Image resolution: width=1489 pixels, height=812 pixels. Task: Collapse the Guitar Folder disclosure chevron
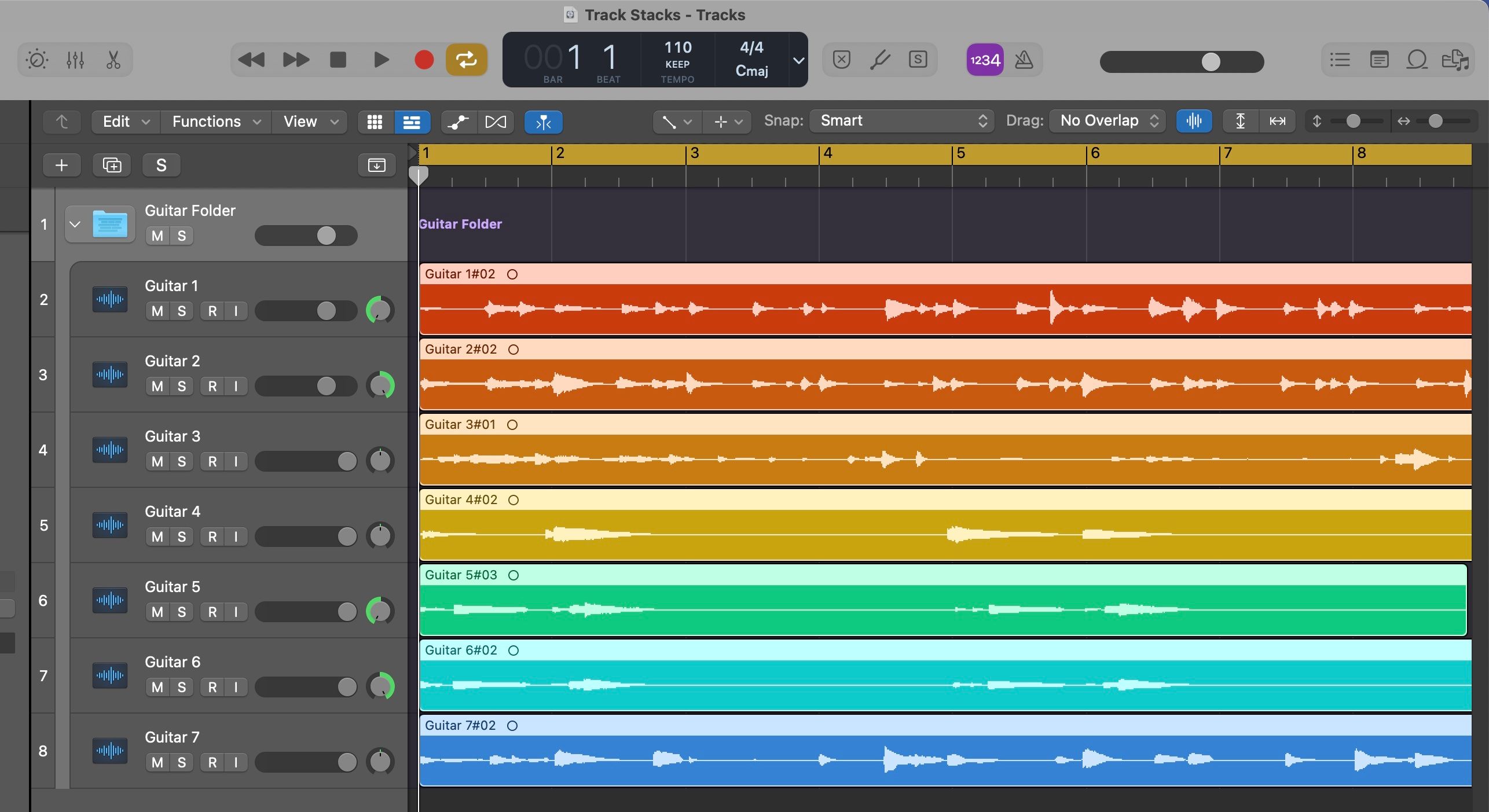75,224
